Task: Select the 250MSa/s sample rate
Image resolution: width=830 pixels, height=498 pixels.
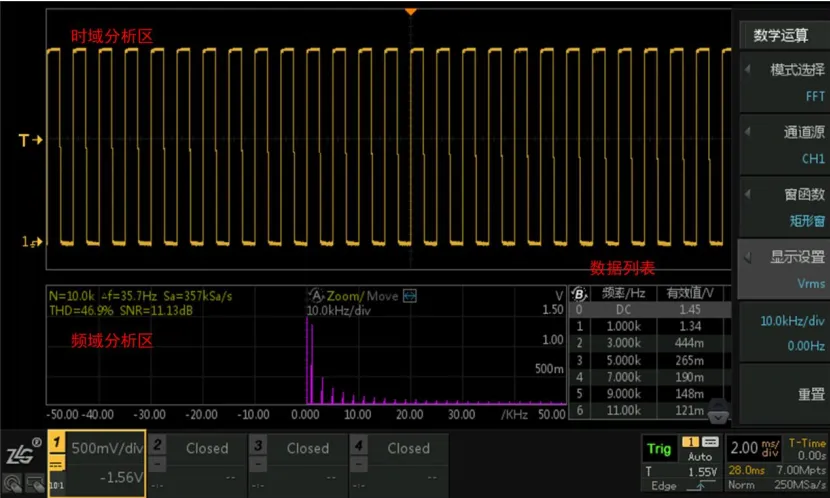Action: 799,485
